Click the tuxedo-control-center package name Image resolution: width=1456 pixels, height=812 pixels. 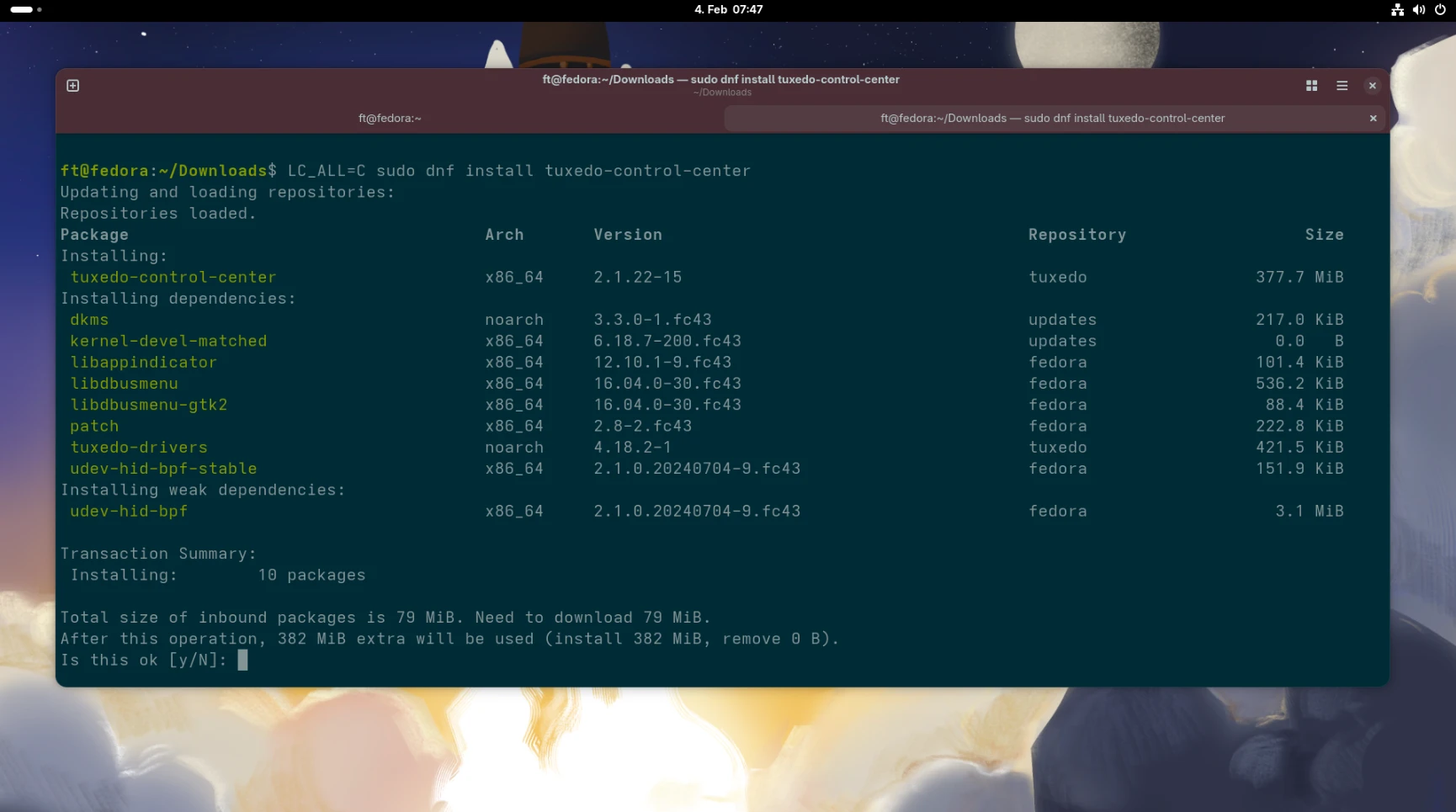pyautogui.click(x=173, y=277)
